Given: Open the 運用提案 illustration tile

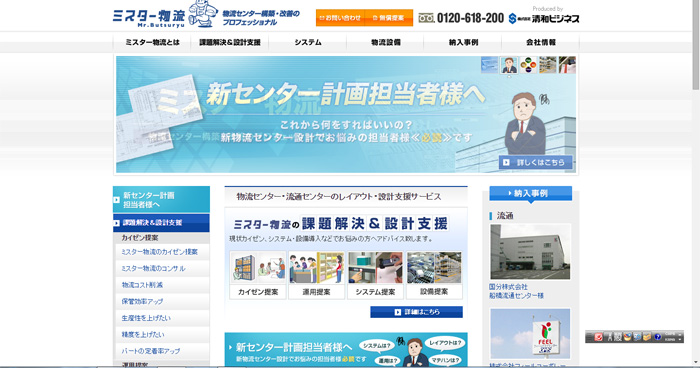Looking at the screenshot, I should click(x=317, y=275).
